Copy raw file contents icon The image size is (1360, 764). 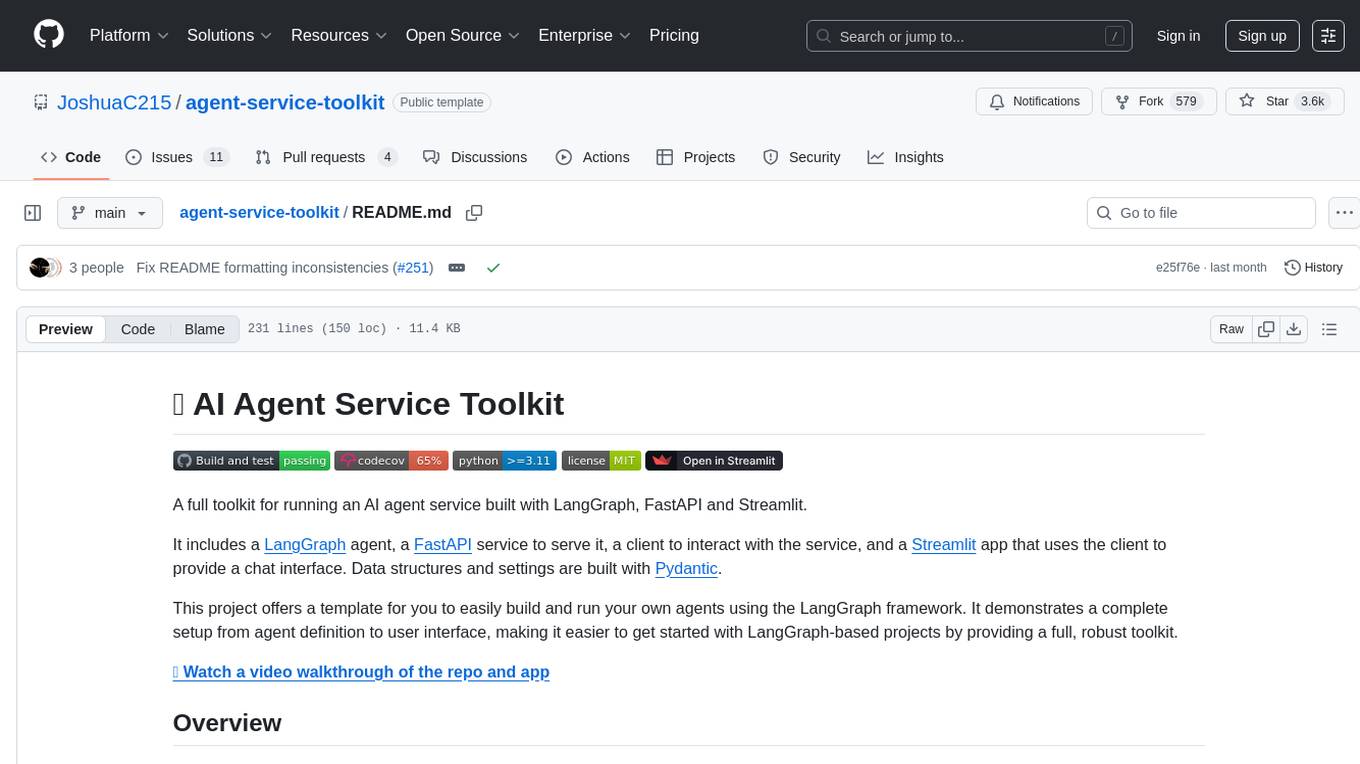(1267, 329)
